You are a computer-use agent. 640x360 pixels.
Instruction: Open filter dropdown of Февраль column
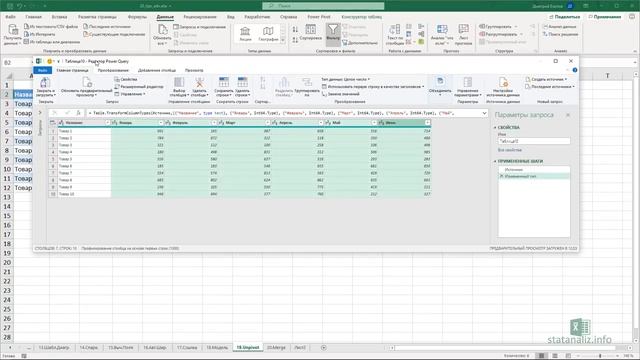214,122
